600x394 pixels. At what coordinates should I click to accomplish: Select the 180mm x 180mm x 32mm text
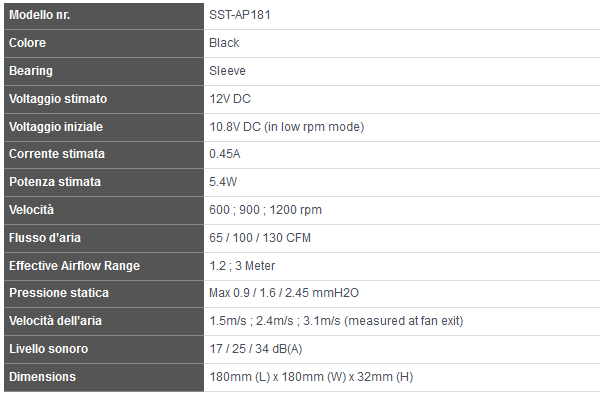tap(311, 377)
